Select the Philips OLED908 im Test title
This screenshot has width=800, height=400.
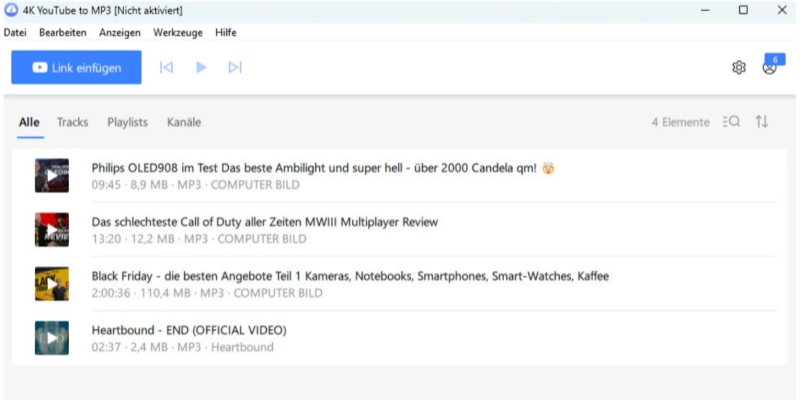tap(323, 168)
